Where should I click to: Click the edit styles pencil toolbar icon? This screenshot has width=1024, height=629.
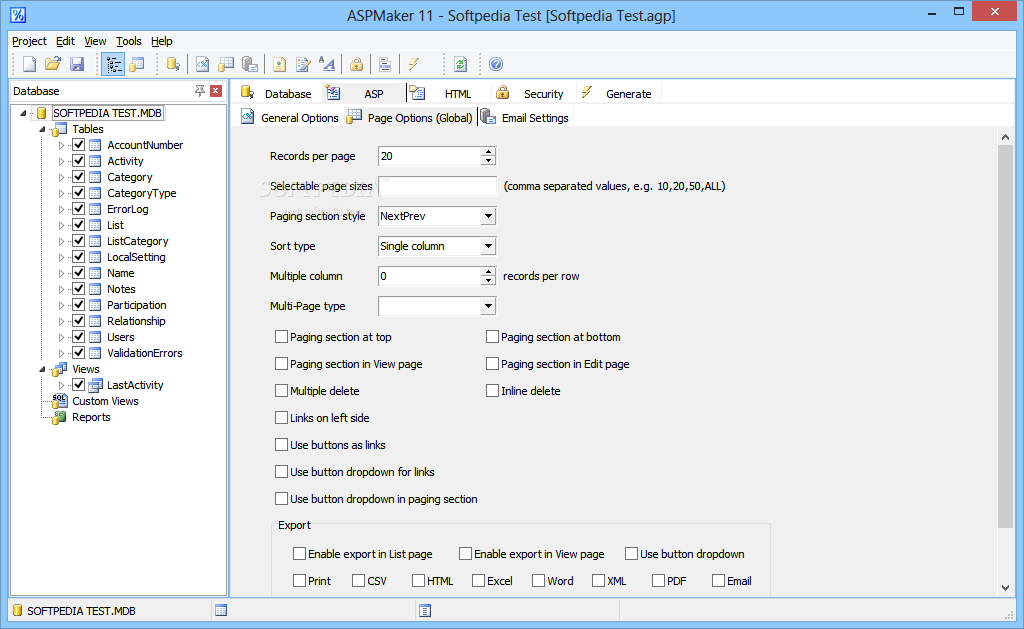303,64
